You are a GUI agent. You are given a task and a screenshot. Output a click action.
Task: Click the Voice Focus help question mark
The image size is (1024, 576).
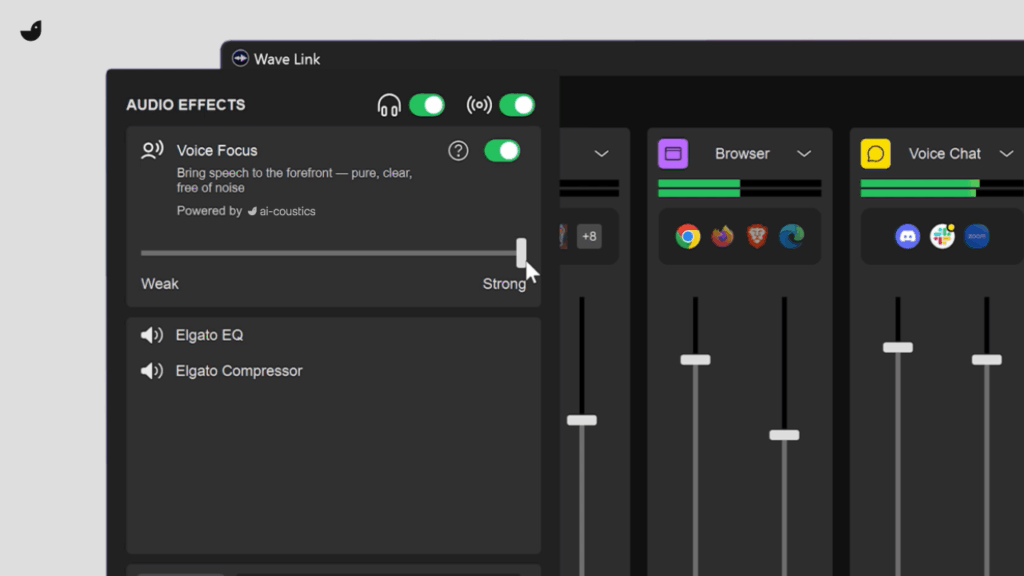point(458,150)
